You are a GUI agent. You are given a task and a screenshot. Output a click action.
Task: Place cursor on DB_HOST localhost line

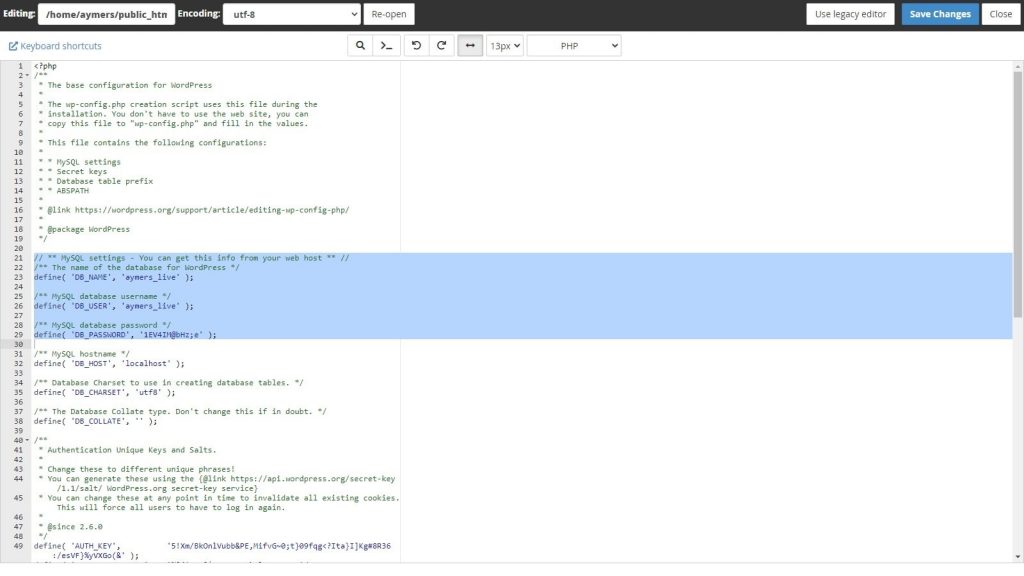point(110,364)
